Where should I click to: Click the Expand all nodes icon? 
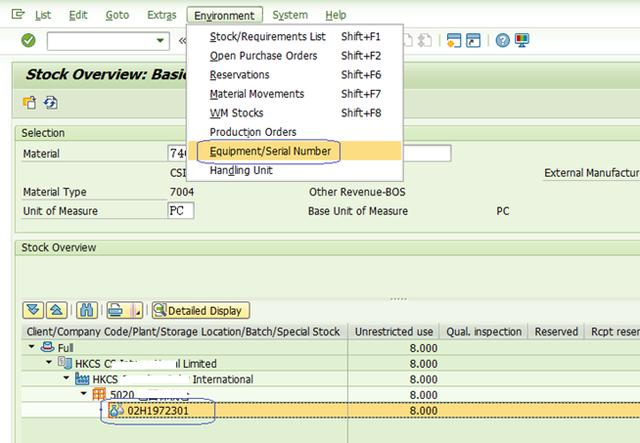coord(31,311)
